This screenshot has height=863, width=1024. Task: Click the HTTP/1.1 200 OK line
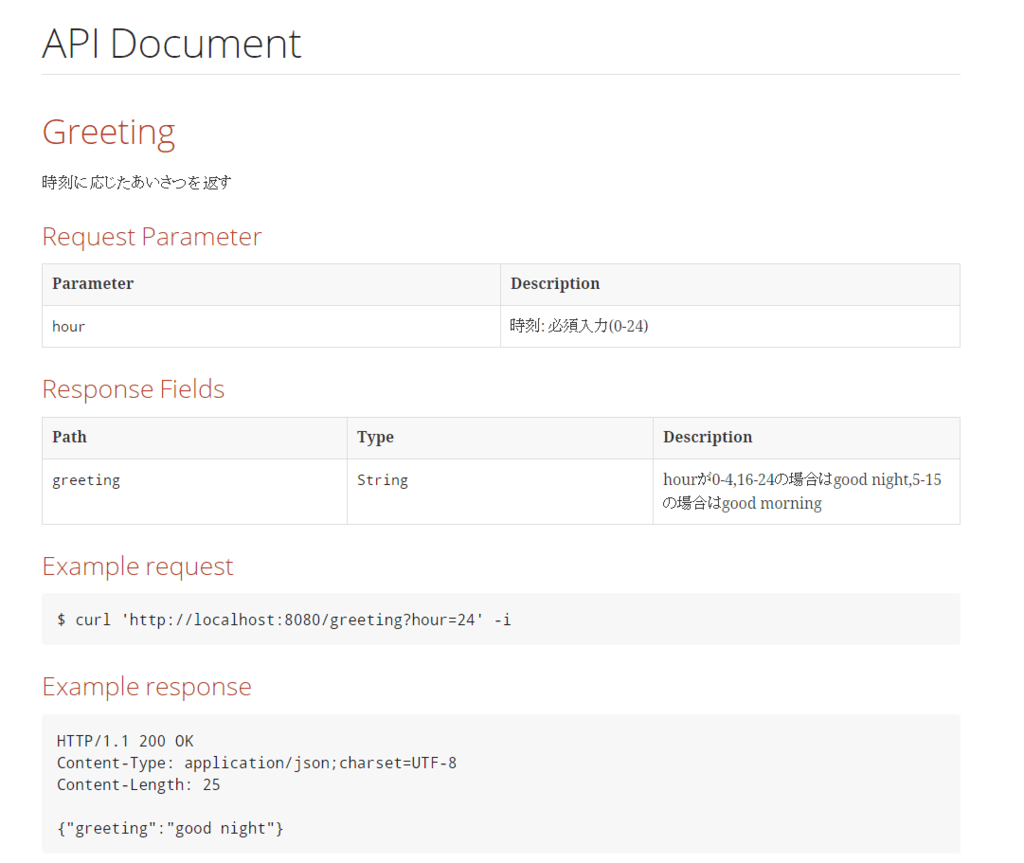(x=125, y=741)
